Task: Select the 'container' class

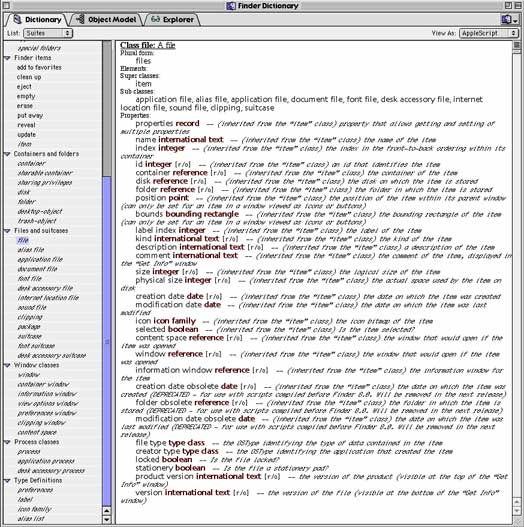Action: (x=32, y=163)
